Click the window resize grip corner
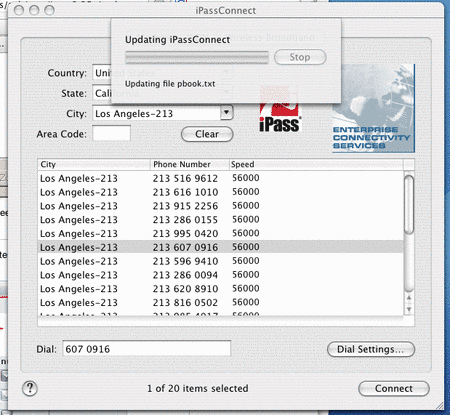This screenshot has width=450, height=415. pos(439,406)
